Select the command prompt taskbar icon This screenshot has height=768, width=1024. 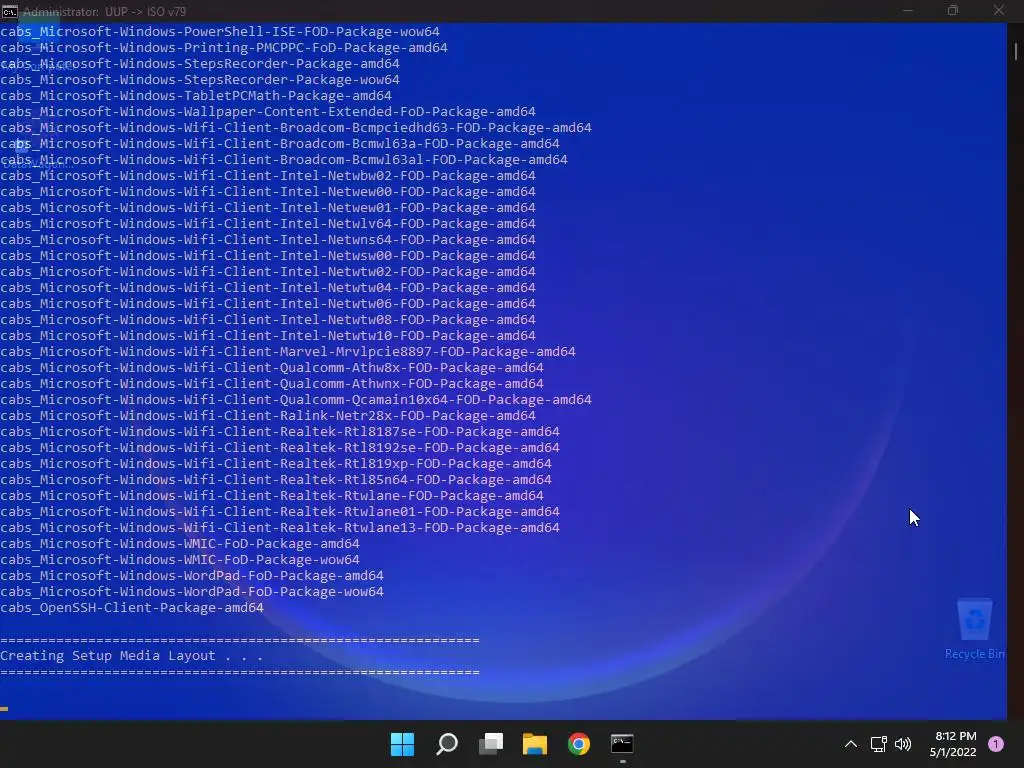click(622, 744)
